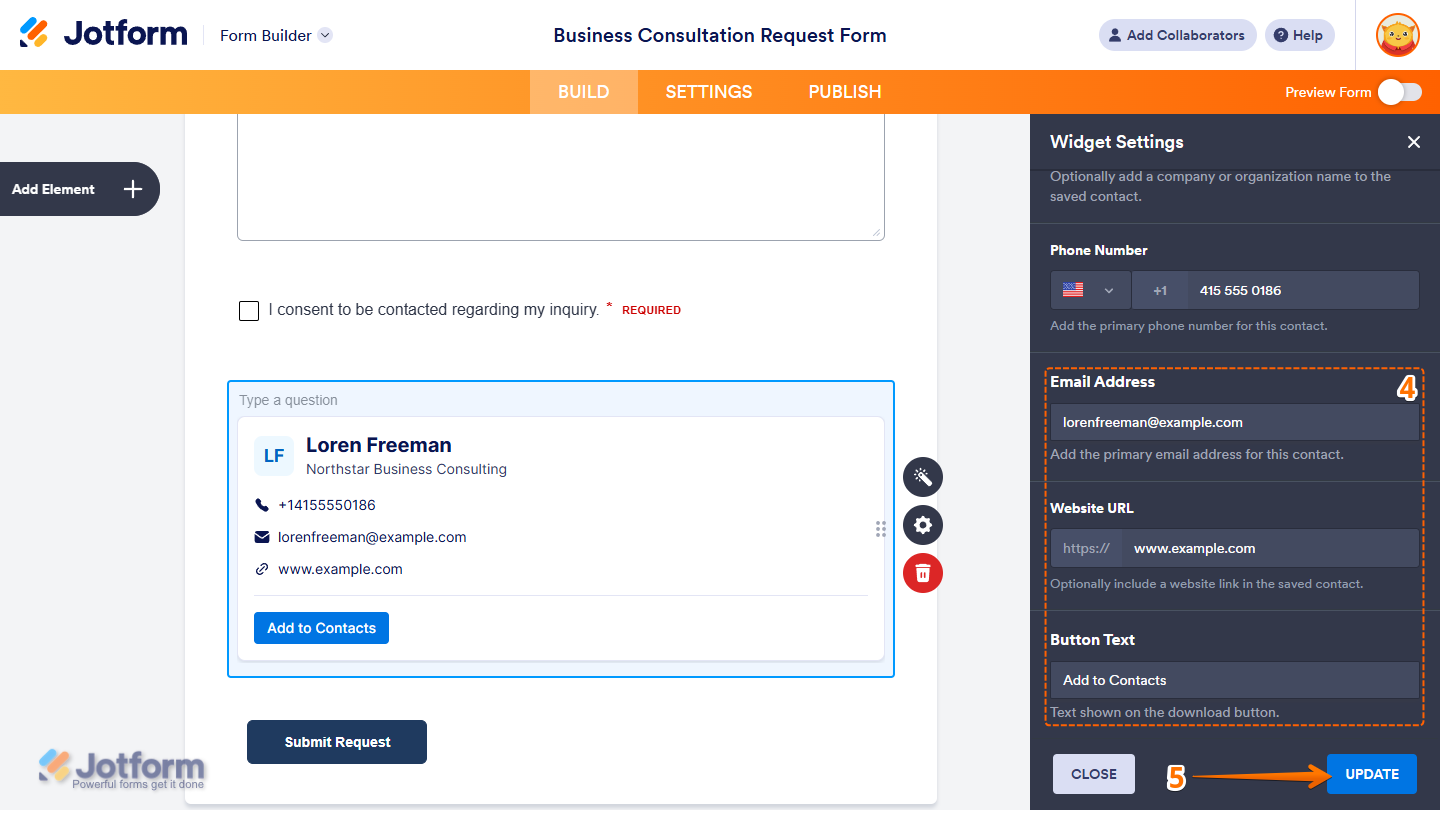
Task: Switch to the BUILD tab
Action: coord(583,92)
